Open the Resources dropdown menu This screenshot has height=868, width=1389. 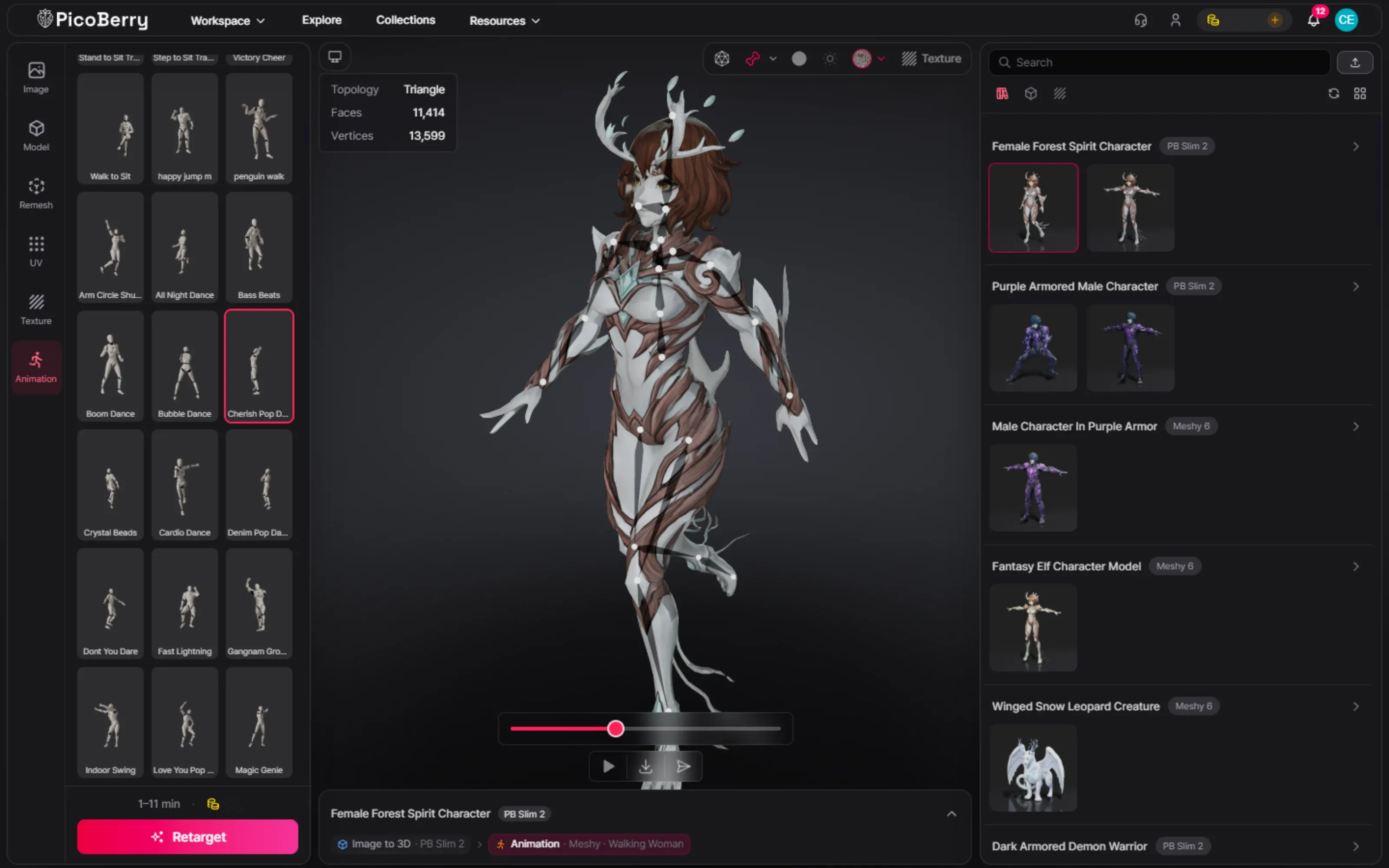pyautogui.click(x=504, y=21)
